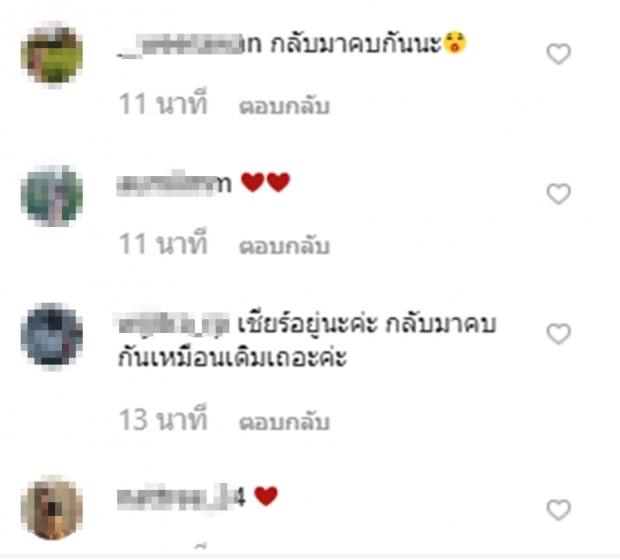Click the surprised face emoji after "กลับมาคบกันนะ"

click(455, 43)
